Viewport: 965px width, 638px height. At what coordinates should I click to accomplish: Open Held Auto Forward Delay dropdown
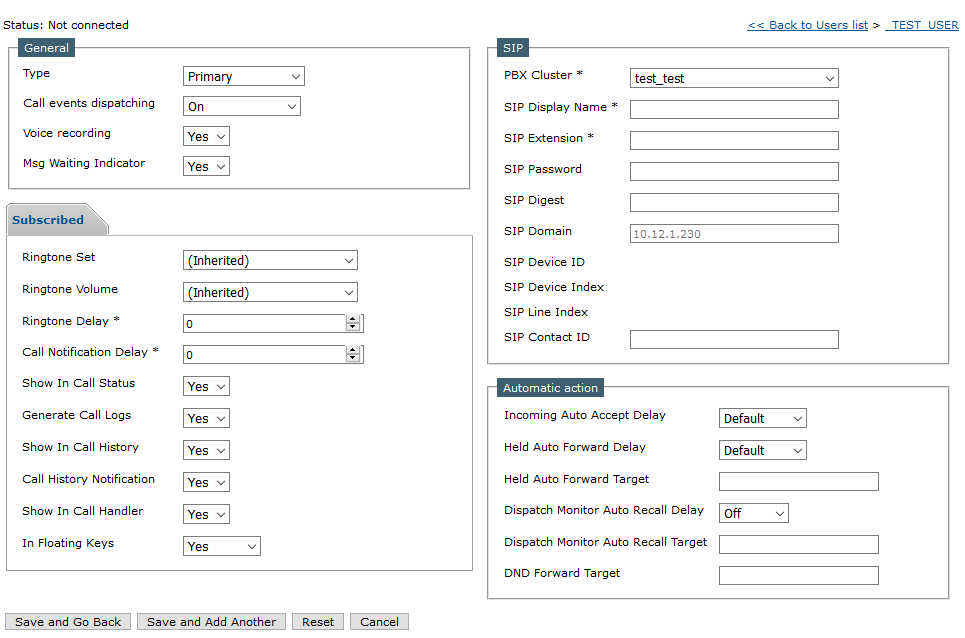(x=763, y=450)
